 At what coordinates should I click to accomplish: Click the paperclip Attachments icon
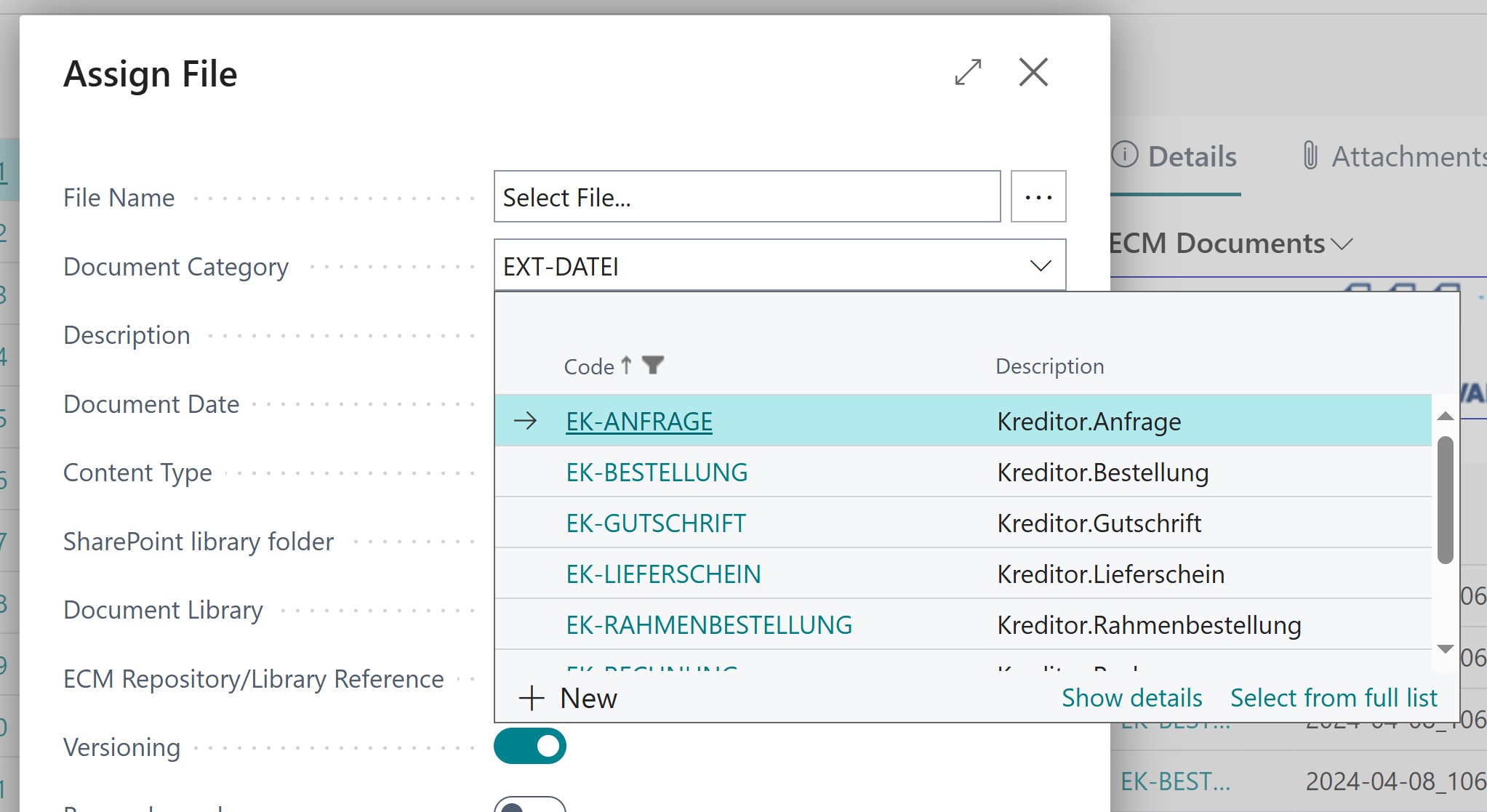pos(1310,156)
